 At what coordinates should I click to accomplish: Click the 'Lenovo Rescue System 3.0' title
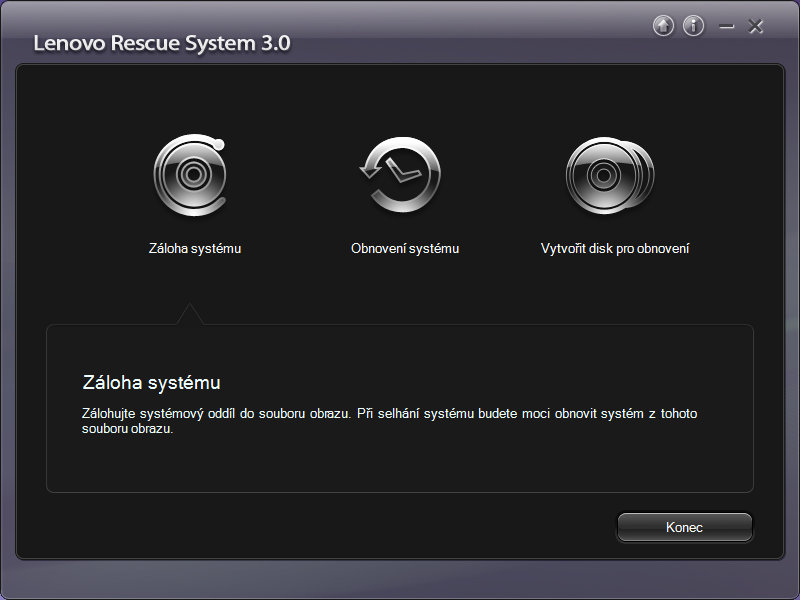(162, 44)
